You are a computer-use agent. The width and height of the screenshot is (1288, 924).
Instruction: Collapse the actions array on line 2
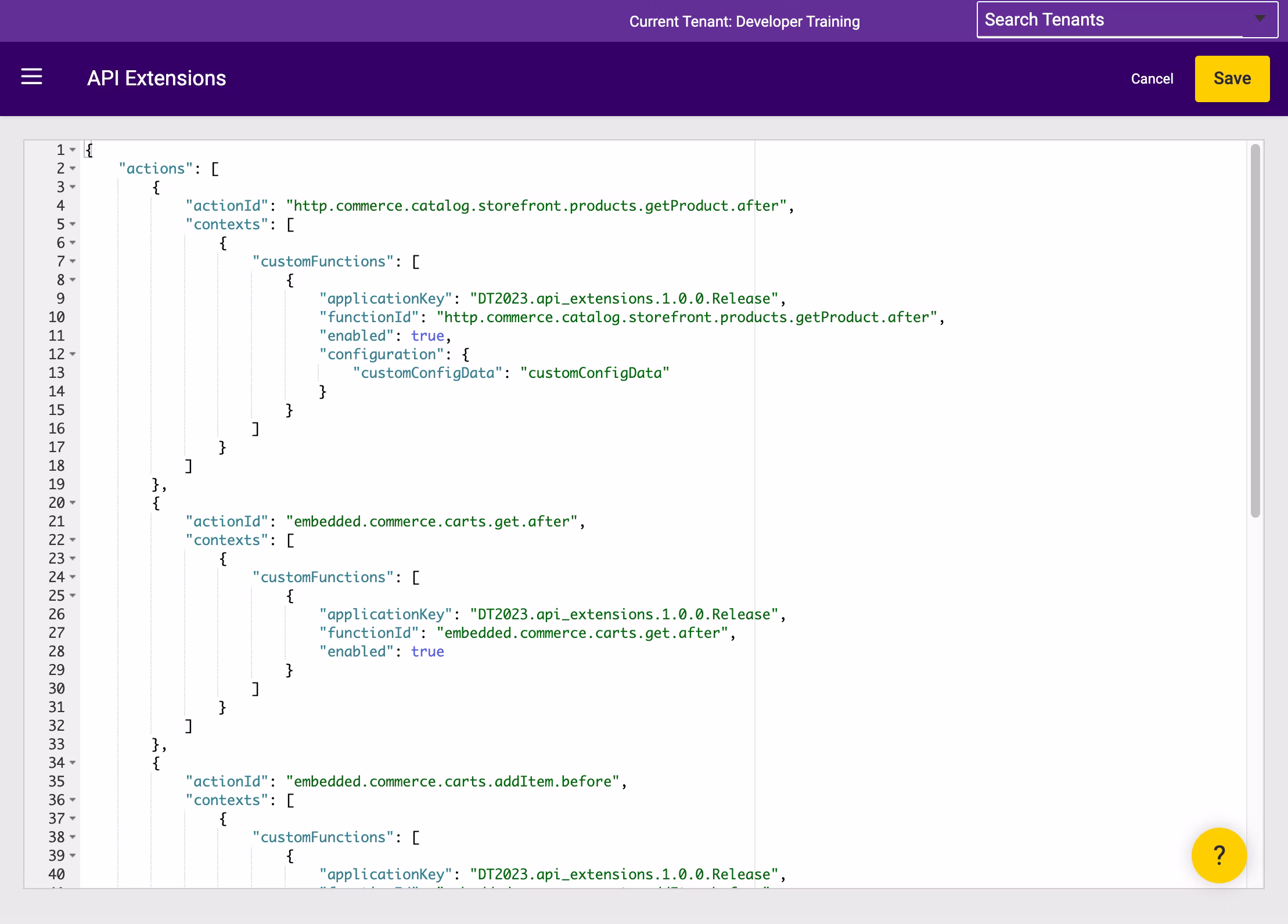pos(73,169)
